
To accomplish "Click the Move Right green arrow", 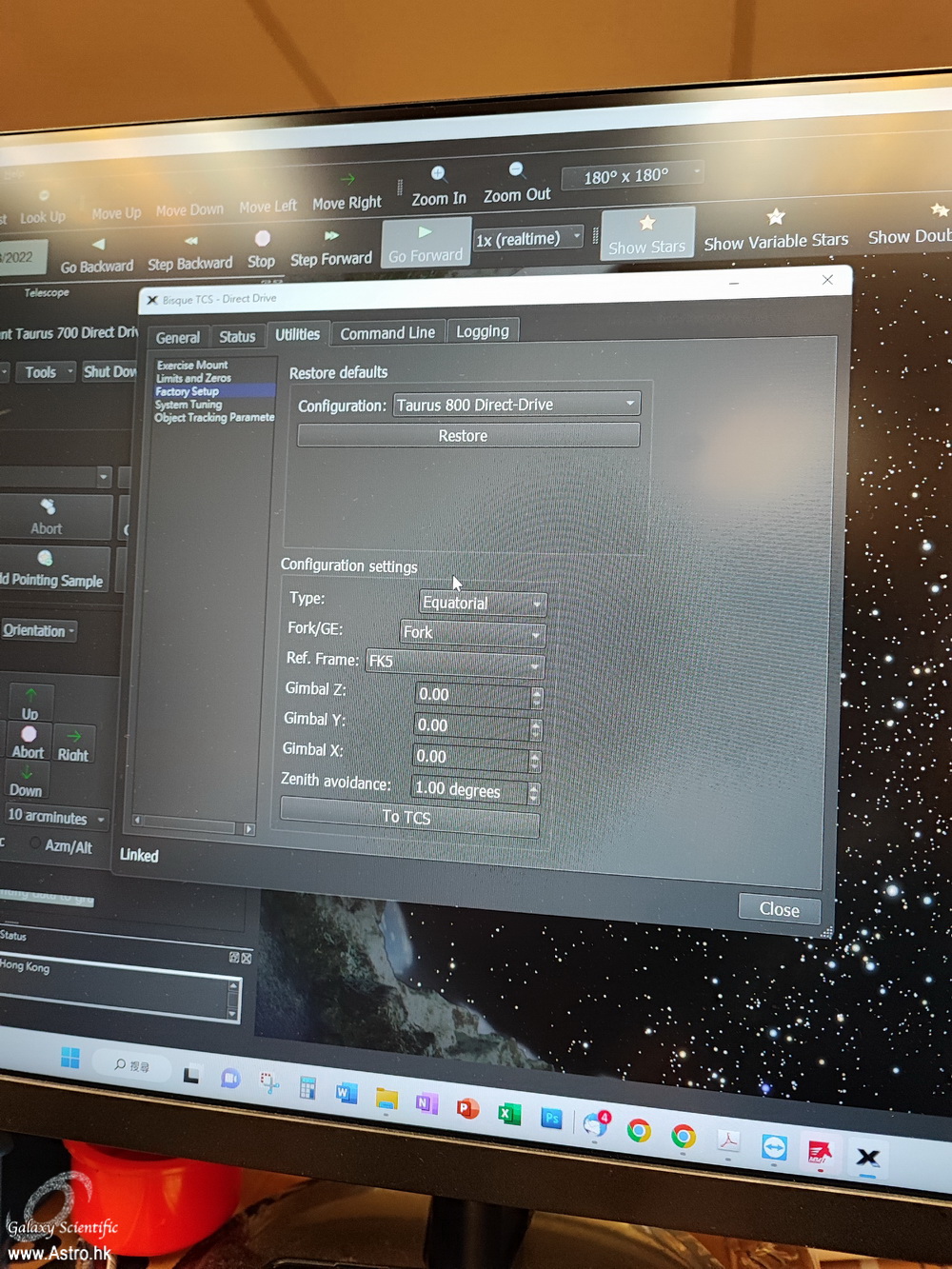I will point(347,180).
